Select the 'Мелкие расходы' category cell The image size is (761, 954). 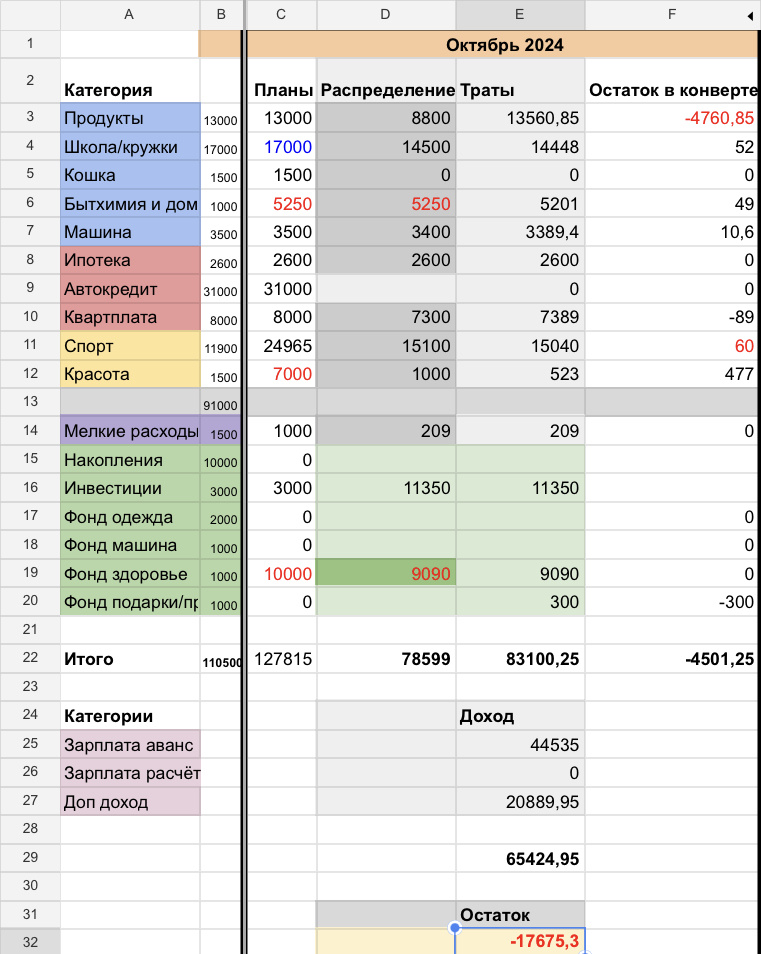tap(130, 431)
